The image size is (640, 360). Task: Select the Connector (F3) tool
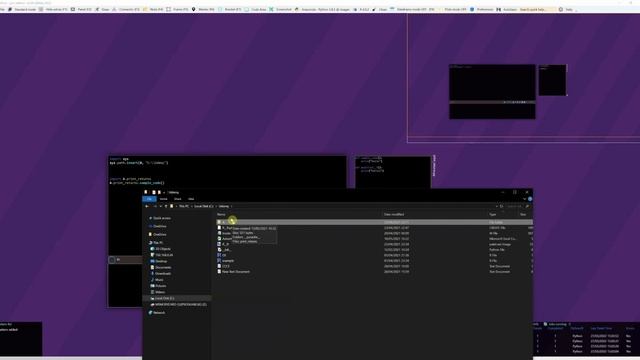pos(126,9)
